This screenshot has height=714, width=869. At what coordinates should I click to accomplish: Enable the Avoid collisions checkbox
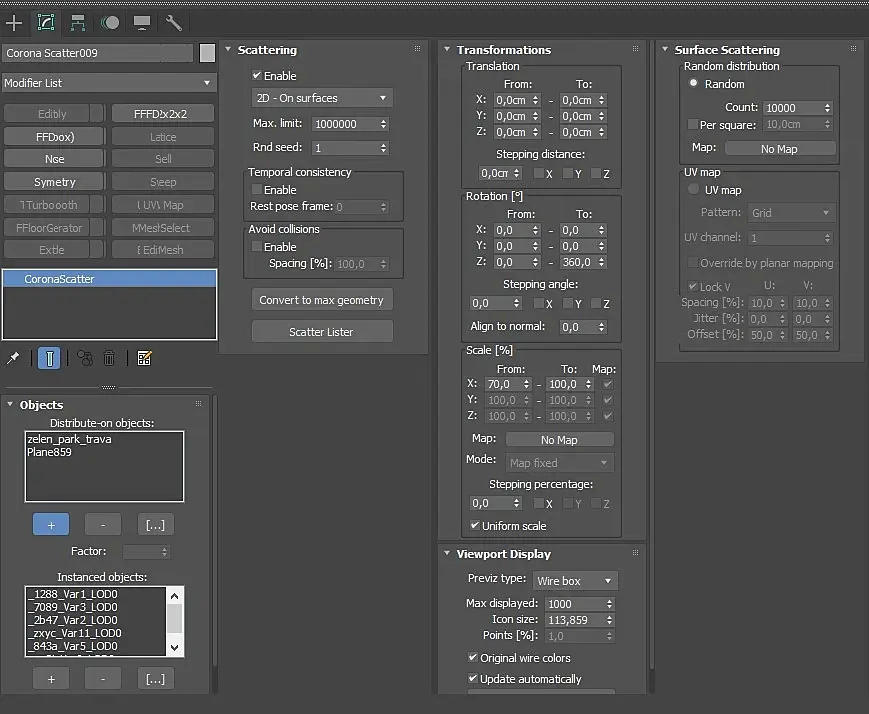[257, 247]
